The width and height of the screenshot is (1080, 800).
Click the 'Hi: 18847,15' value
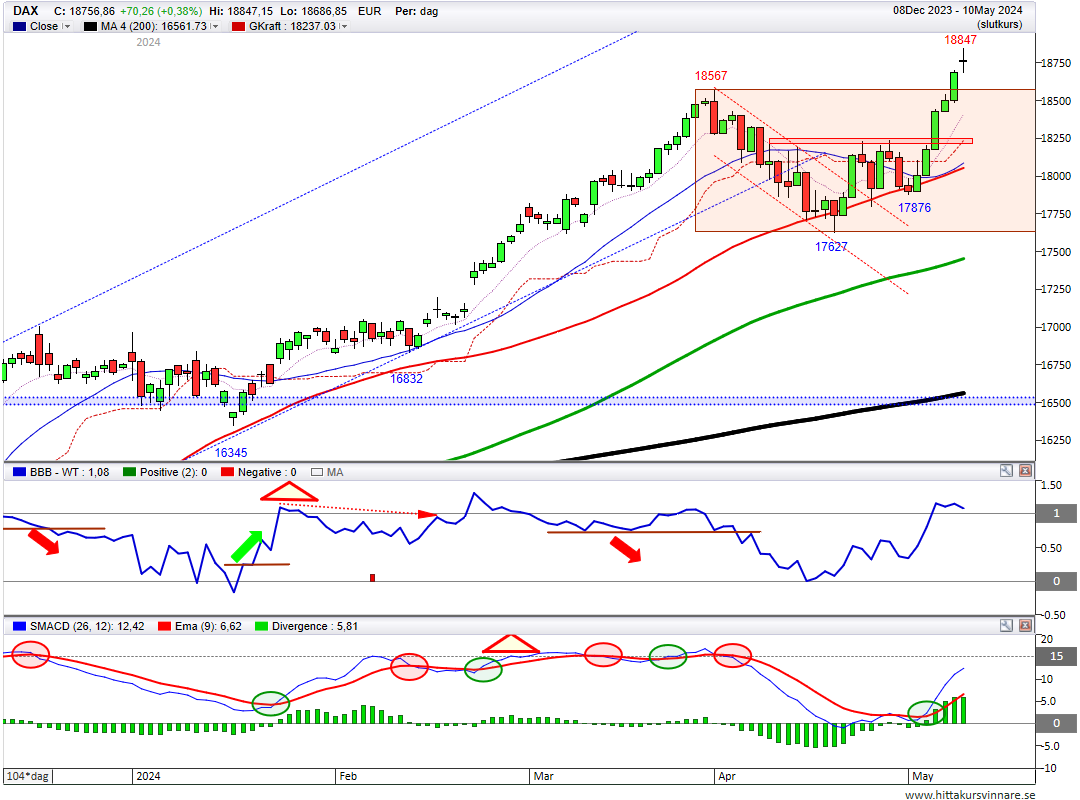(x=241, y=11)
